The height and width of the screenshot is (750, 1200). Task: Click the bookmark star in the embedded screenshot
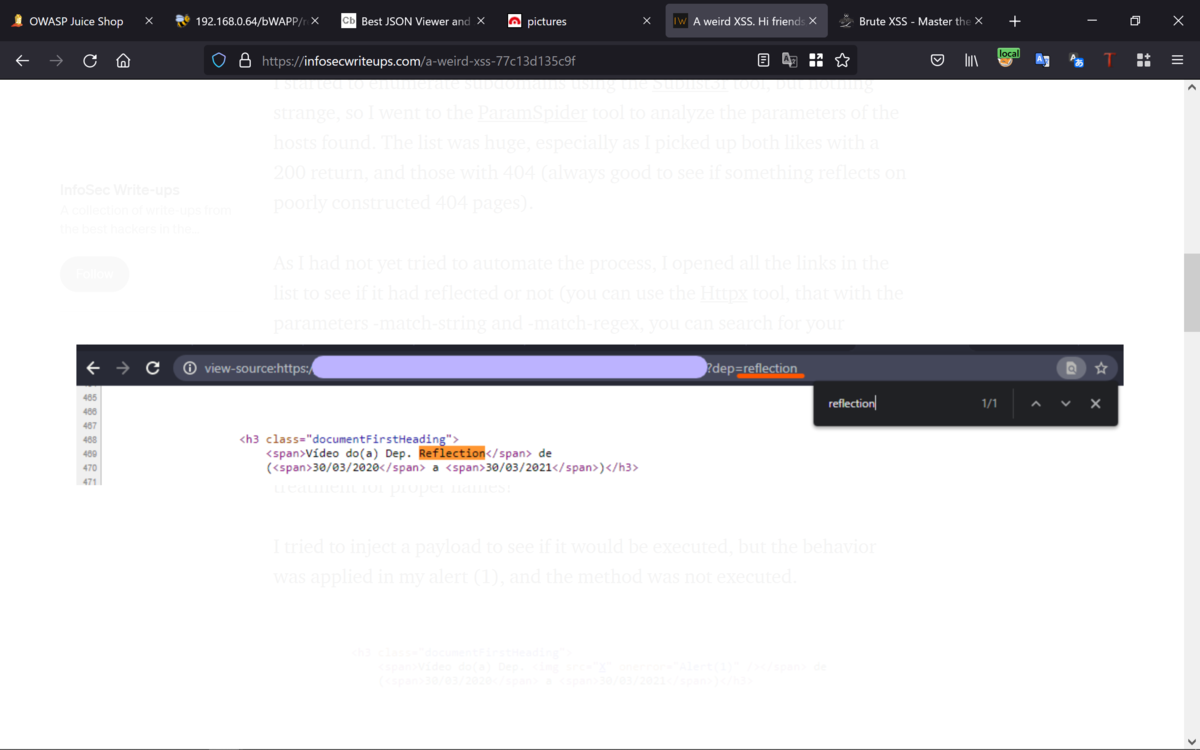1101,368
